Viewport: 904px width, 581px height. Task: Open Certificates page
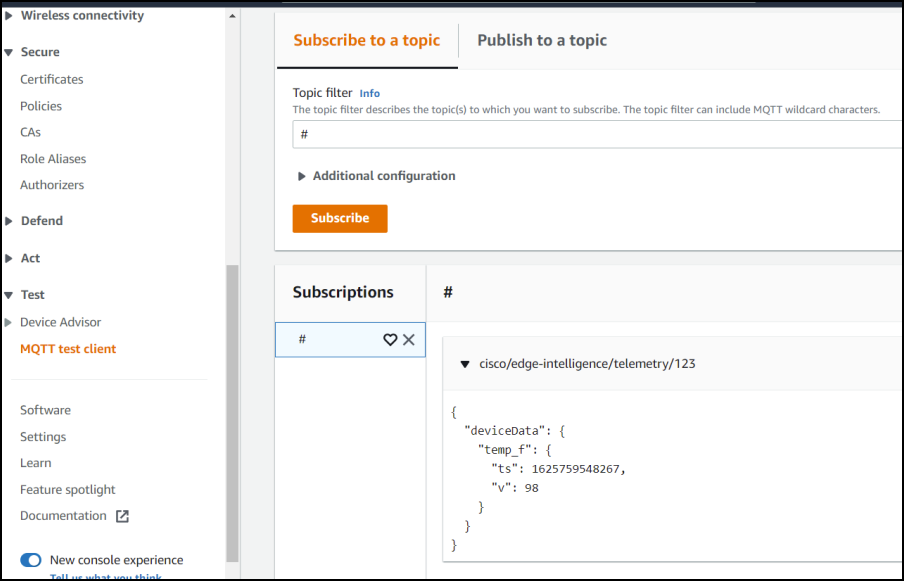coord(52,80)
